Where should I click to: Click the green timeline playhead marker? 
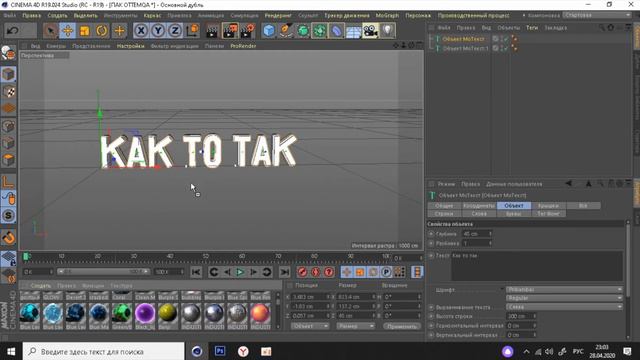(x=26, y=256)
